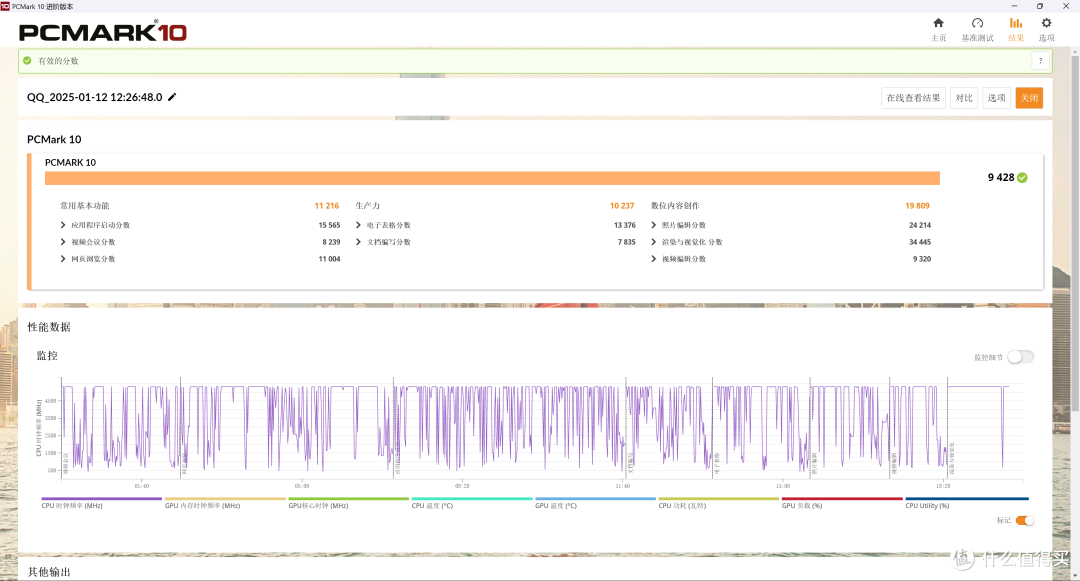Expand the 应用程序启动分数 row
This screenshot has height=581, width=1080.
(x=63, y=225)
